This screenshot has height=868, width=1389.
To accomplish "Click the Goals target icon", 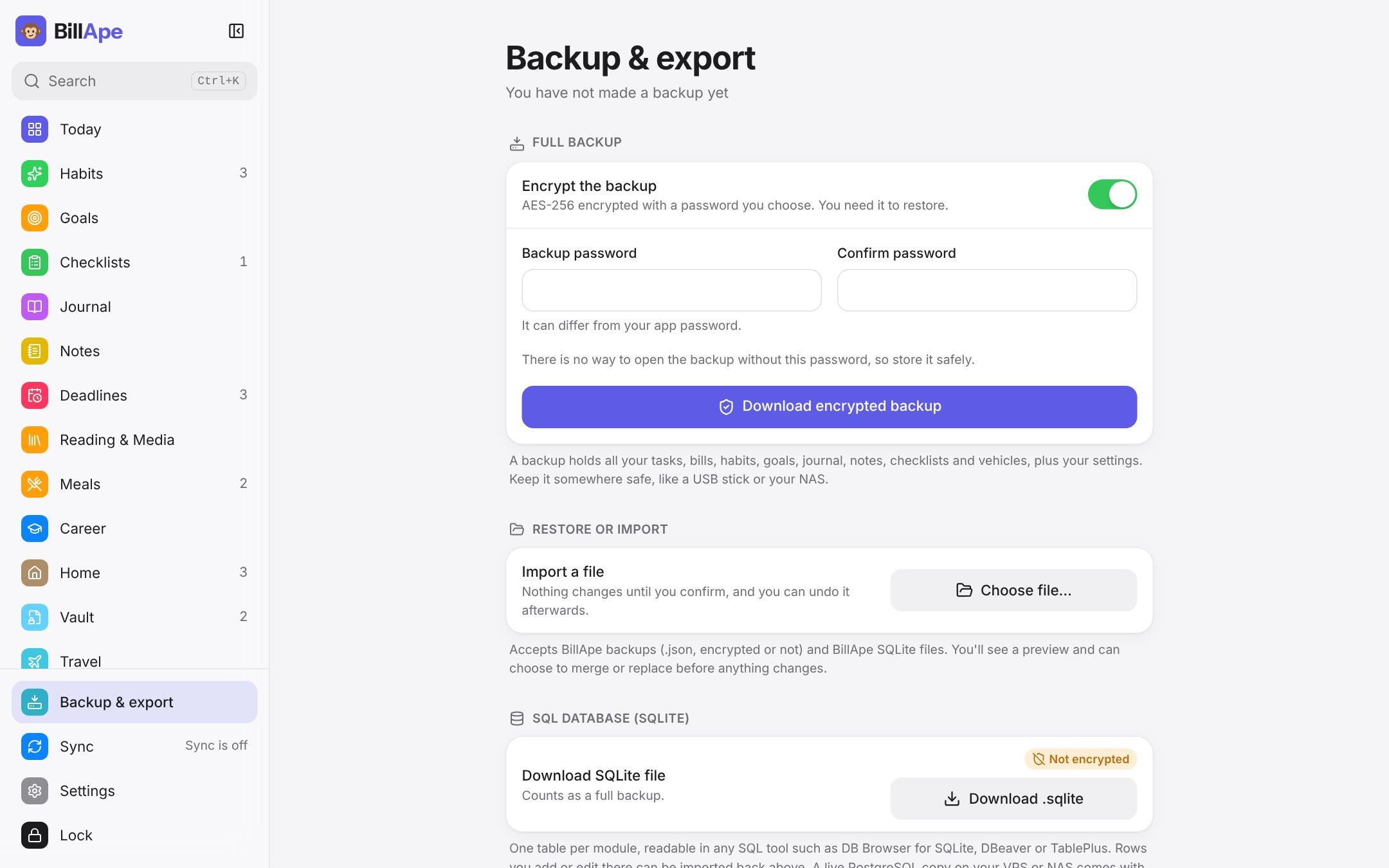I will click(x=35, y=218).
